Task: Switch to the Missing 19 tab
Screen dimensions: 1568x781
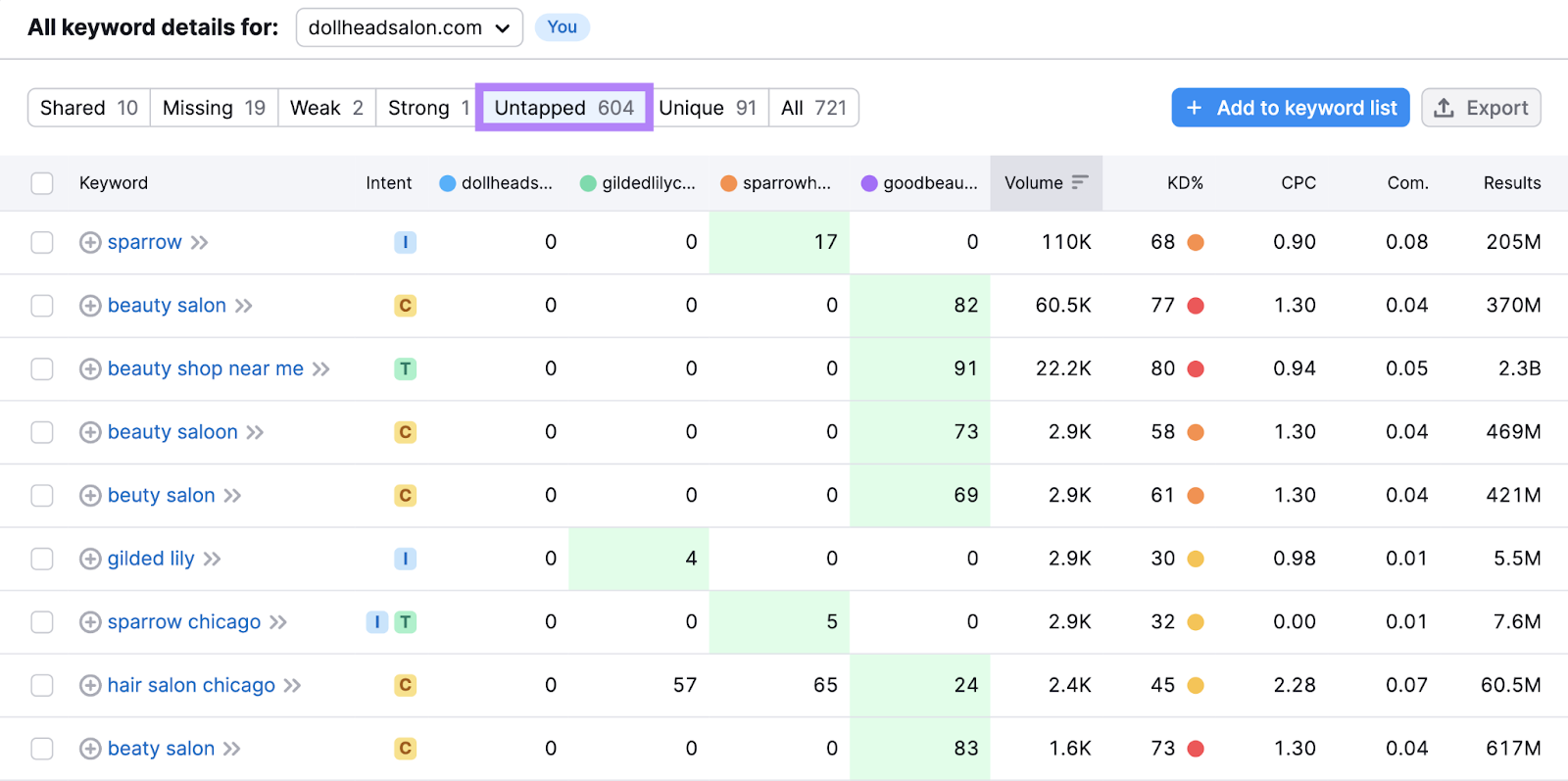Action: click(214, 108)
